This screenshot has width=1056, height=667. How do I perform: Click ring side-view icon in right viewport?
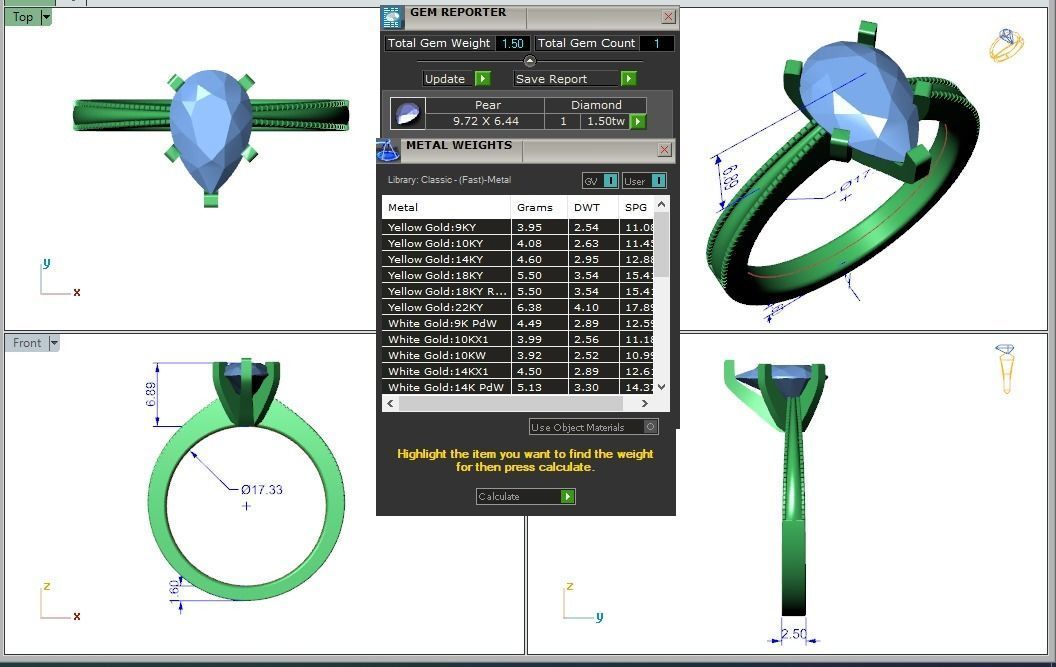coord(1005,369)
